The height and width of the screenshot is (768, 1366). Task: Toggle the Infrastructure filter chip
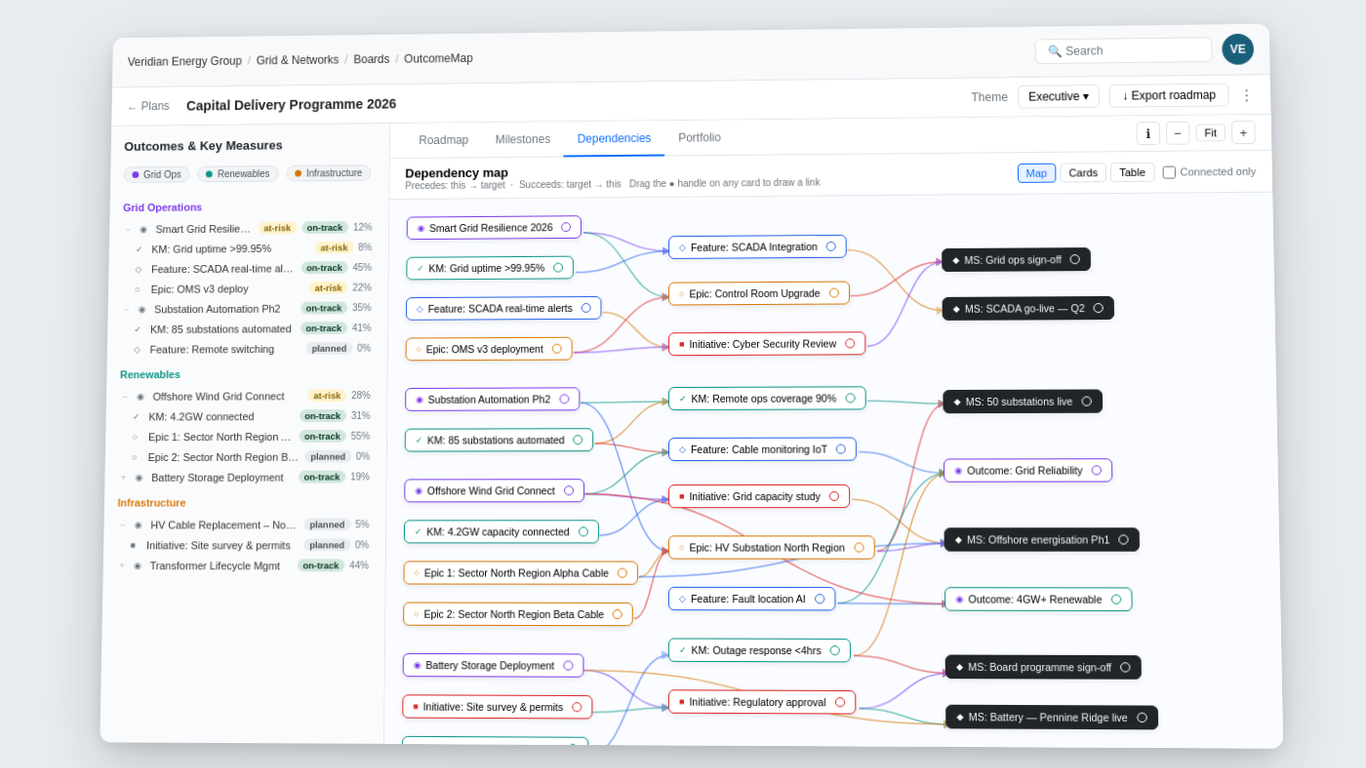328,173
